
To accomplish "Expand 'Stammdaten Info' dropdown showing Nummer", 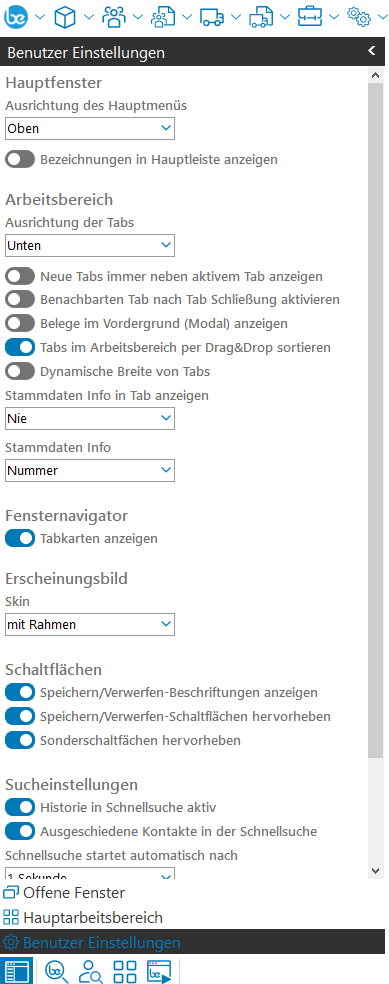I will click(90, 470).
